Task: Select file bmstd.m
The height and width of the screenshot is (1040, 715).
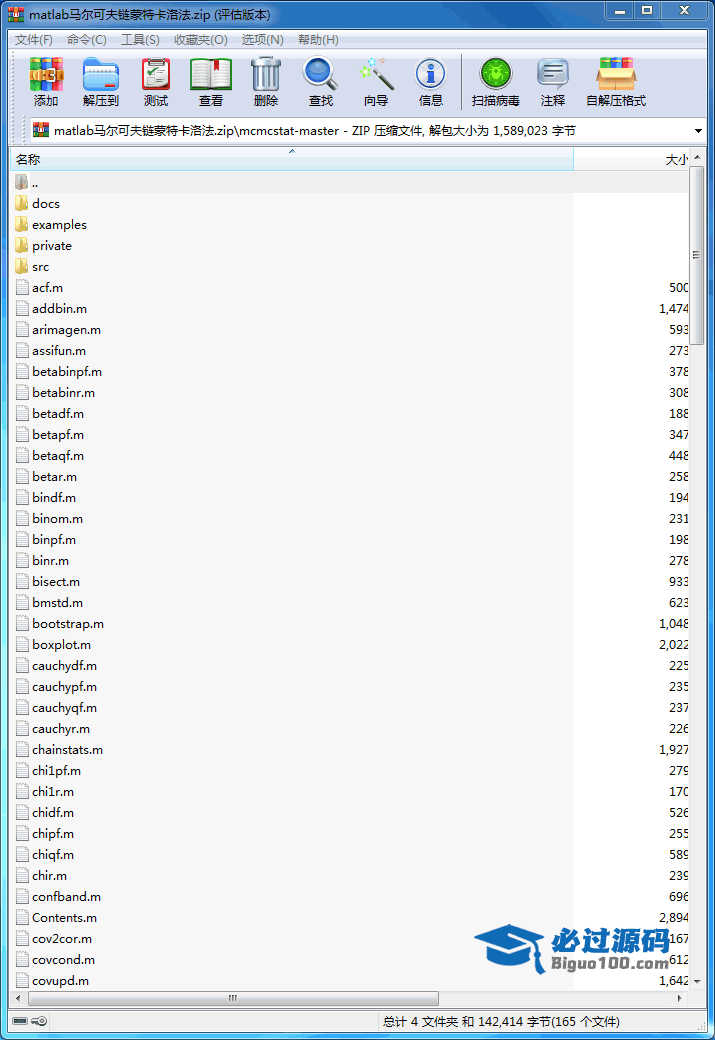Action: 49,602
